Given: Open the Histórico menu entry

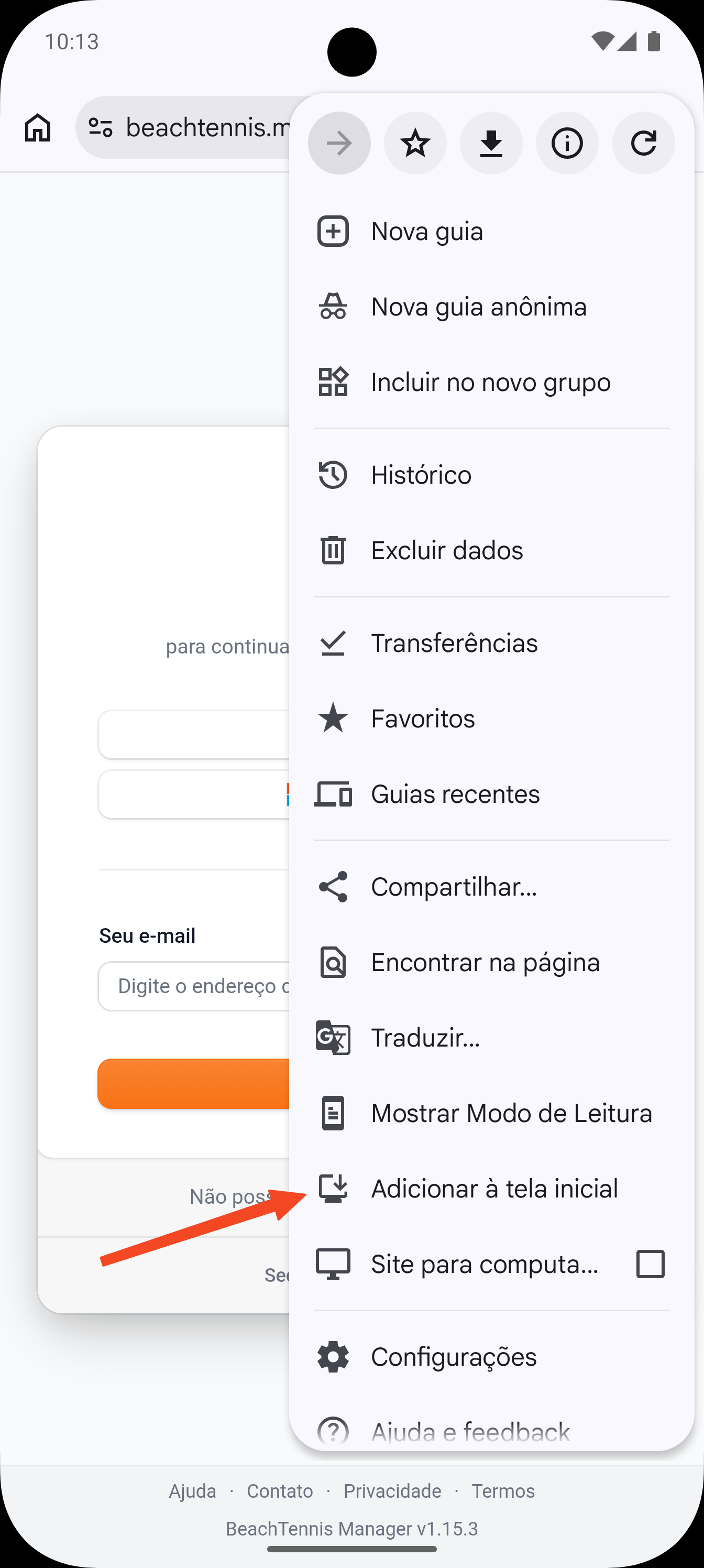Looking at the screenshot, I should click(x=422, y=475).
